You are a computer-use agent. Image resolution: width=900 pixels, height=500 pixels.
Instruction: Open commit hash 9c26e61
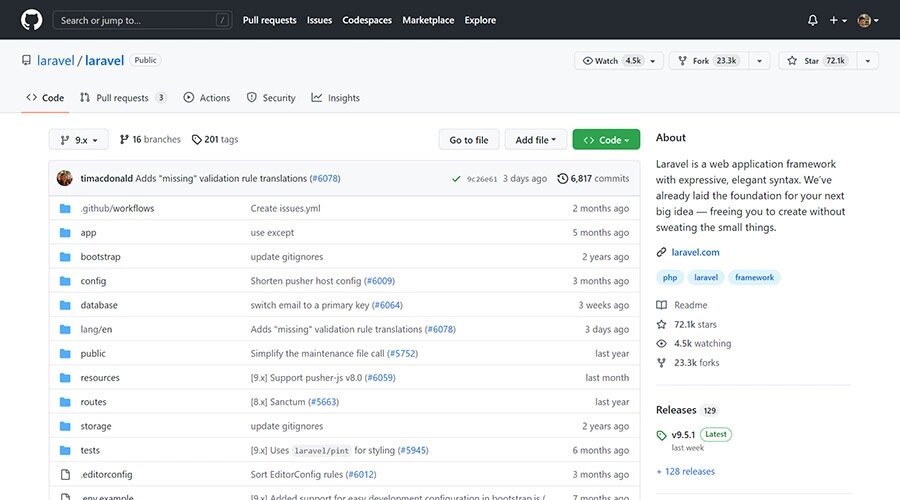[482, 179]
